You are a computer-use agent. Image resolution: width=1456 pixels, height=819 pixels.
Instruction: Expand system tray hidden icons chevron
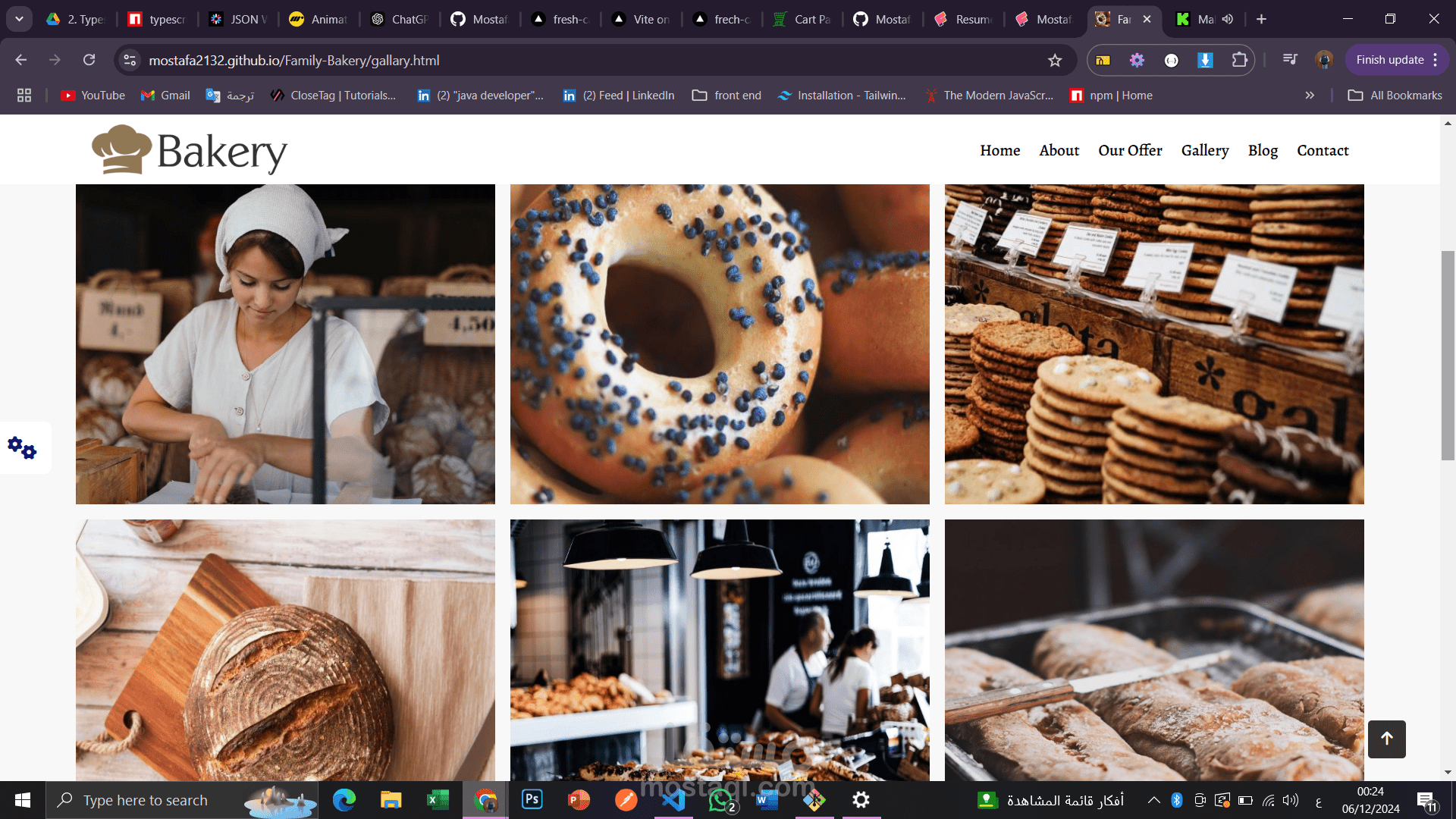pos(1153,800)
